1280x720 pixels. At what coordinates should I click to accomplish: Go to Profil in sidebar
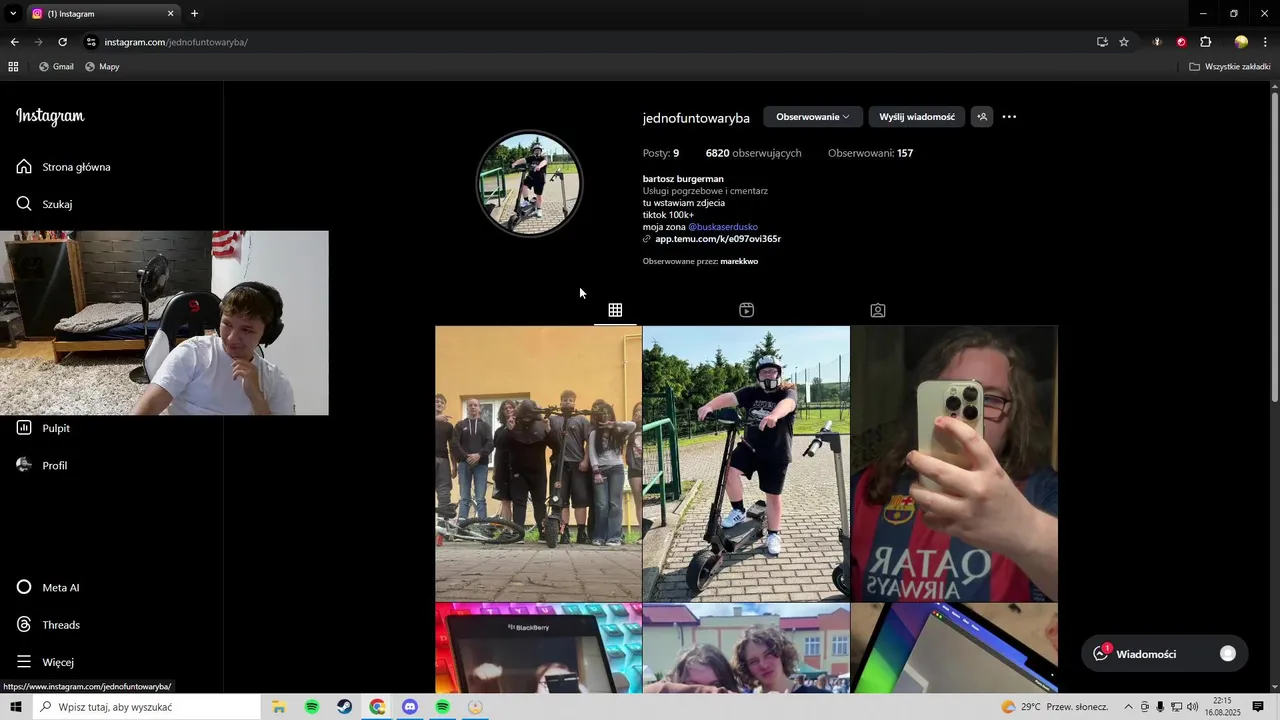[42, 465]
